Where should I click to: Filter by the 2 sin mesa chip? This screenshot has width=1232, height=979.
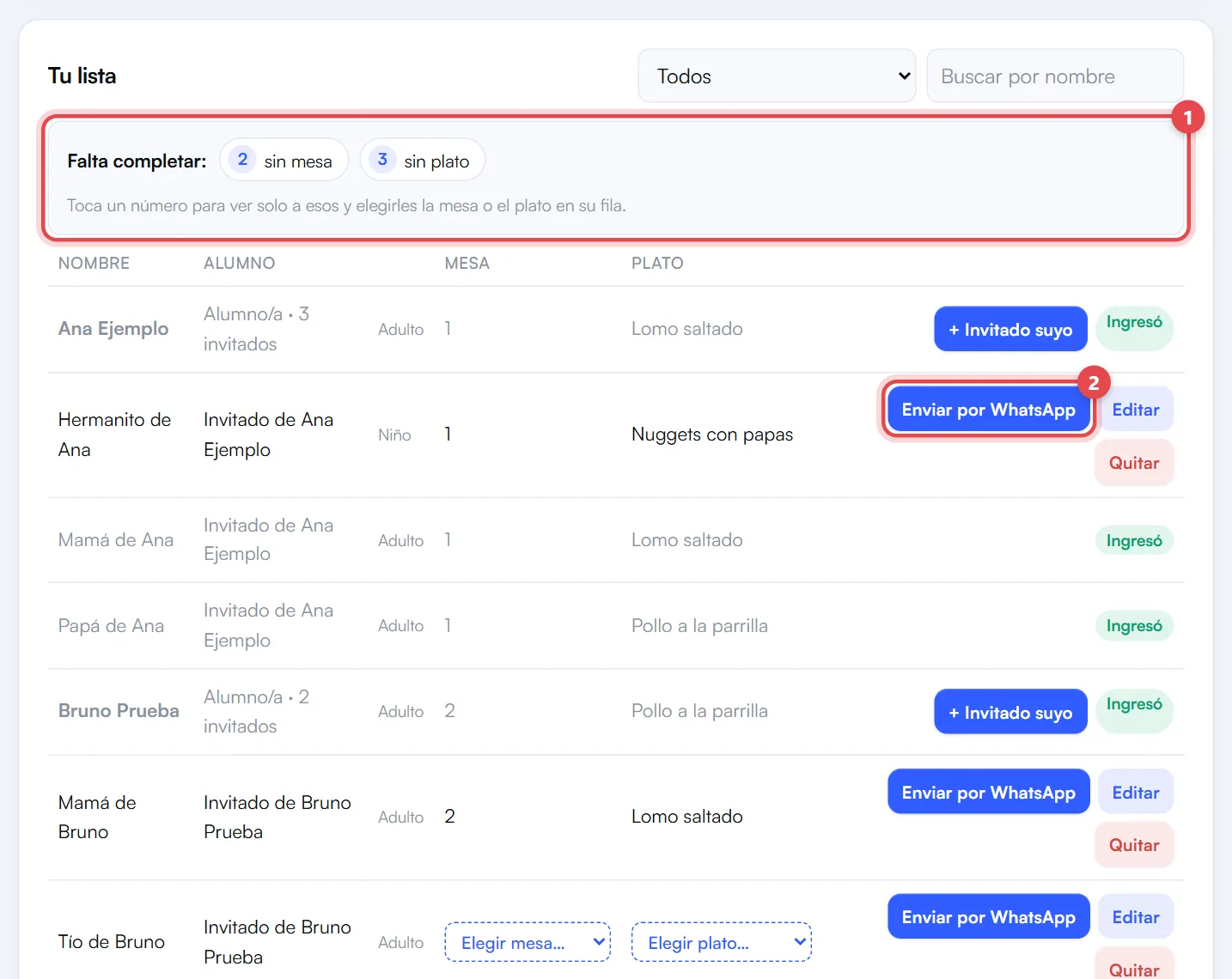[284, 160]
